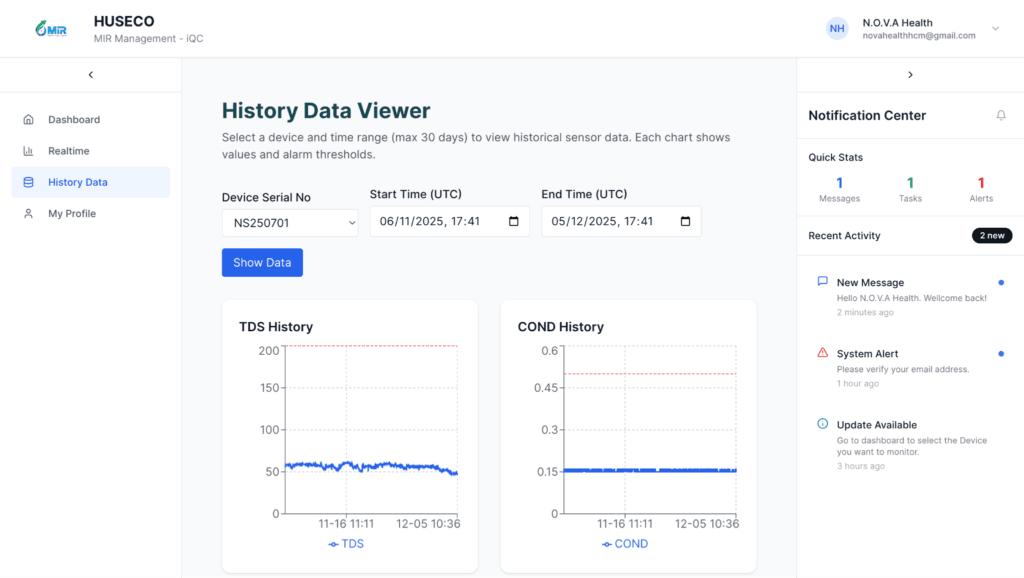
Task: Collapse the left sidebar
Action: [90, 75]
